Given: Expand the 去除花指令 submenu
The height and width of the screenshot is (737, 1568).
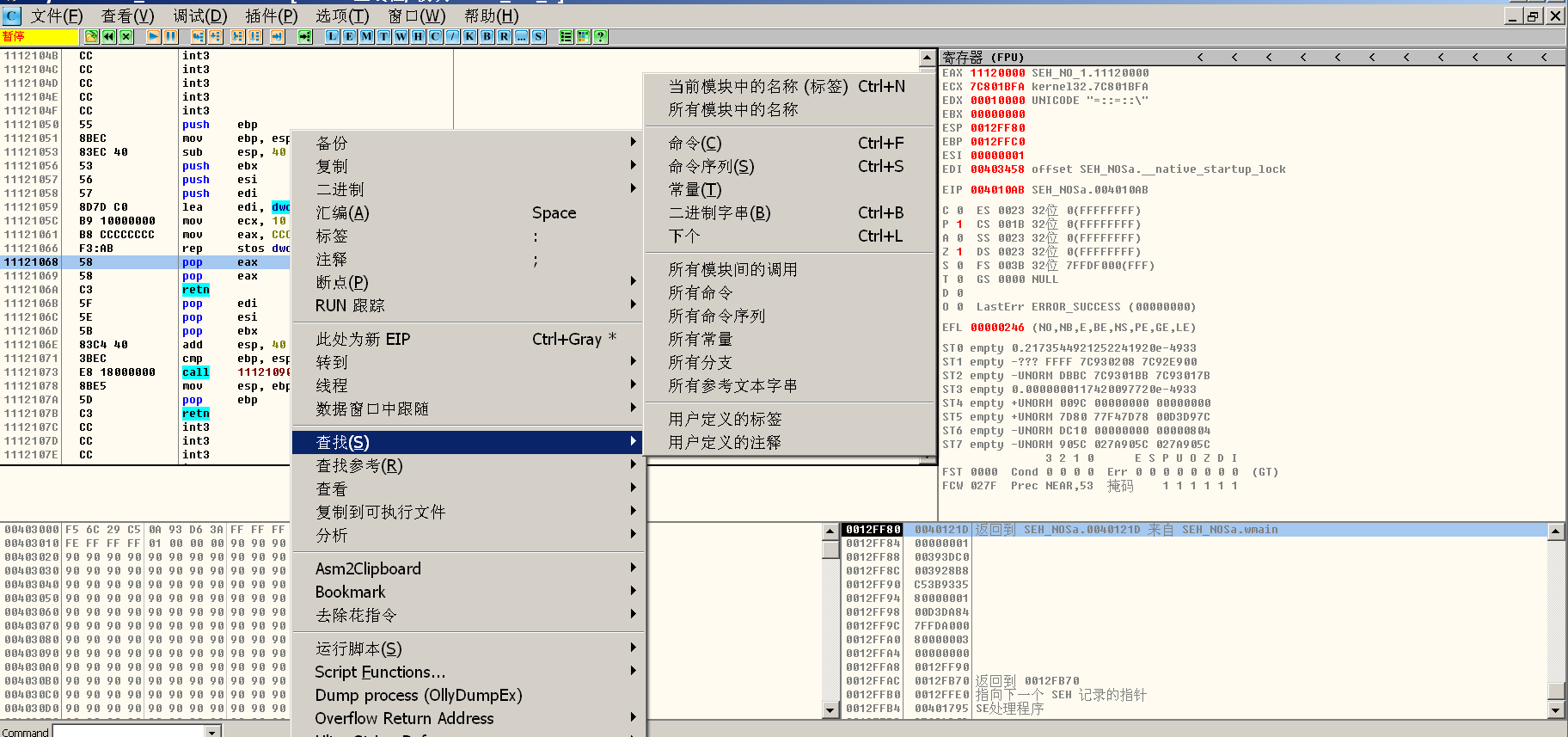Looking at the screenshot, I should pos(468,615).
